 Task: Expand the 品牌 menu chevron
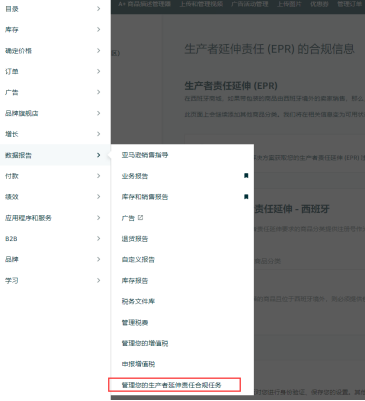(x=98, y=259)
